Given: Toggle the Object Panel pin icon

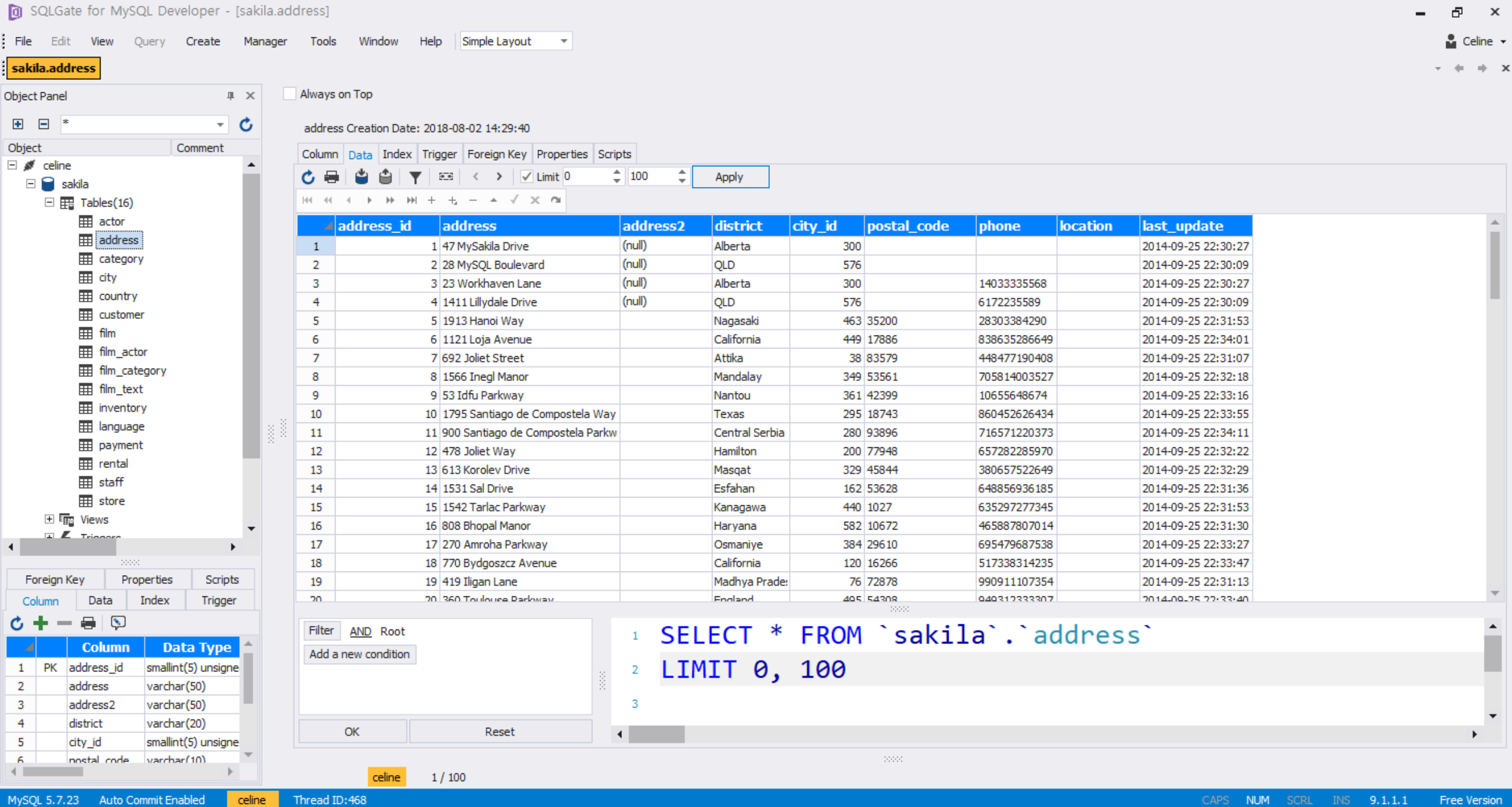Looking at the screenshot, I should coord(231,96).
